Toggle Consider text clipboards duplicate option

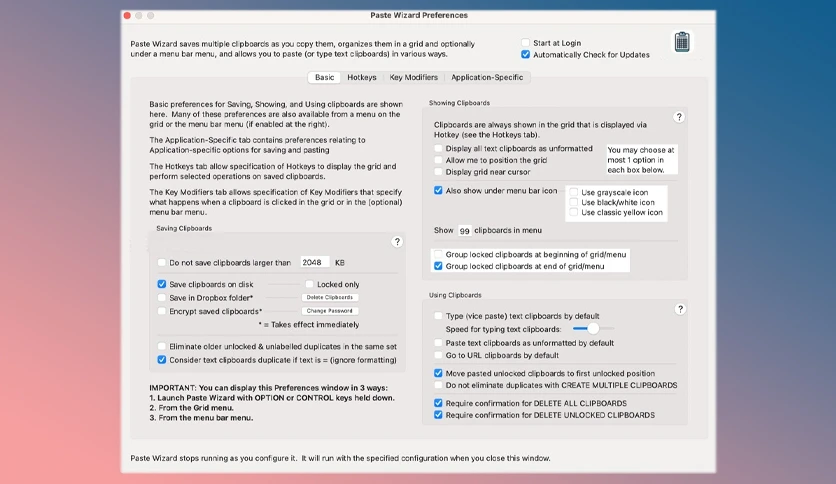click(x=162, y=360)
